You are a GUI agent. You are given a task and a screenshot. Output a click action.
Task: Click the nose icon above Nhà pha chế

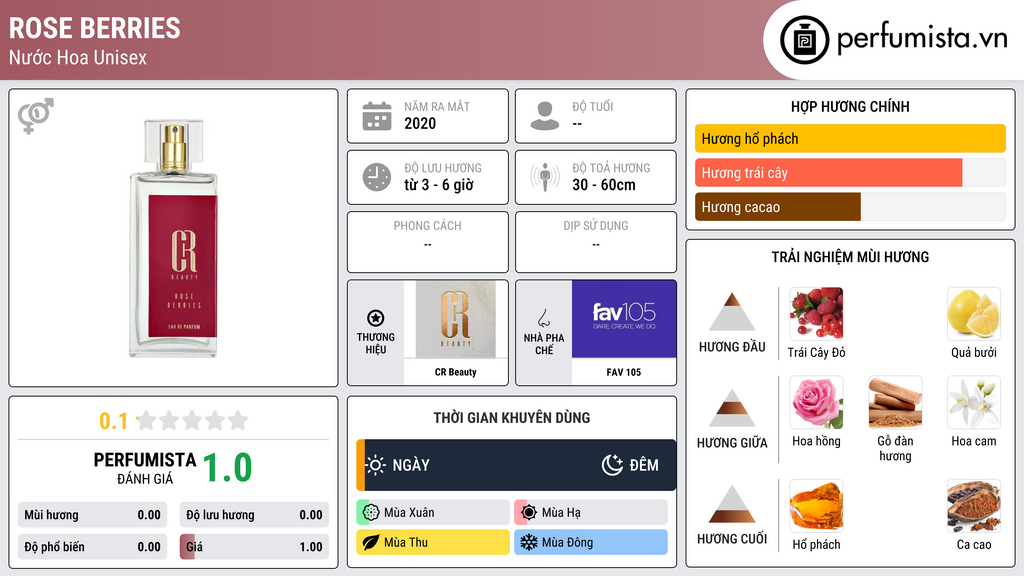[x=543, y=318]
